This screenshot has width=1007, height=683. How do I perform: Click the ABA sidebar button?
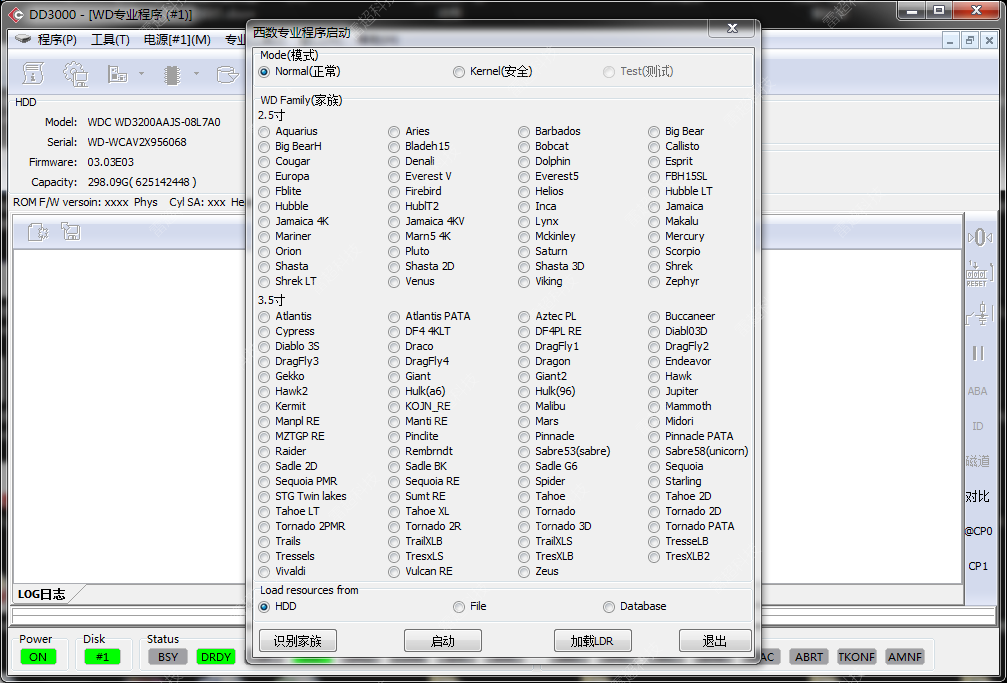977,391
